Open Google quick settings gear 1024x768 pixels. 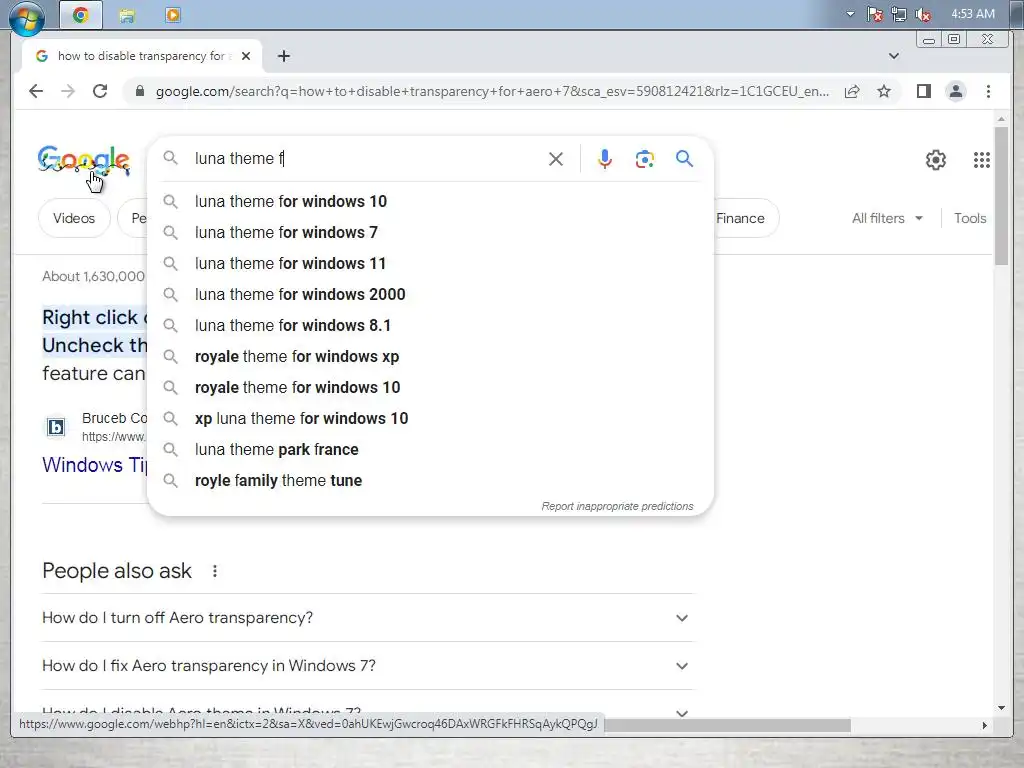pyautogui.click(x=936, y=160)
